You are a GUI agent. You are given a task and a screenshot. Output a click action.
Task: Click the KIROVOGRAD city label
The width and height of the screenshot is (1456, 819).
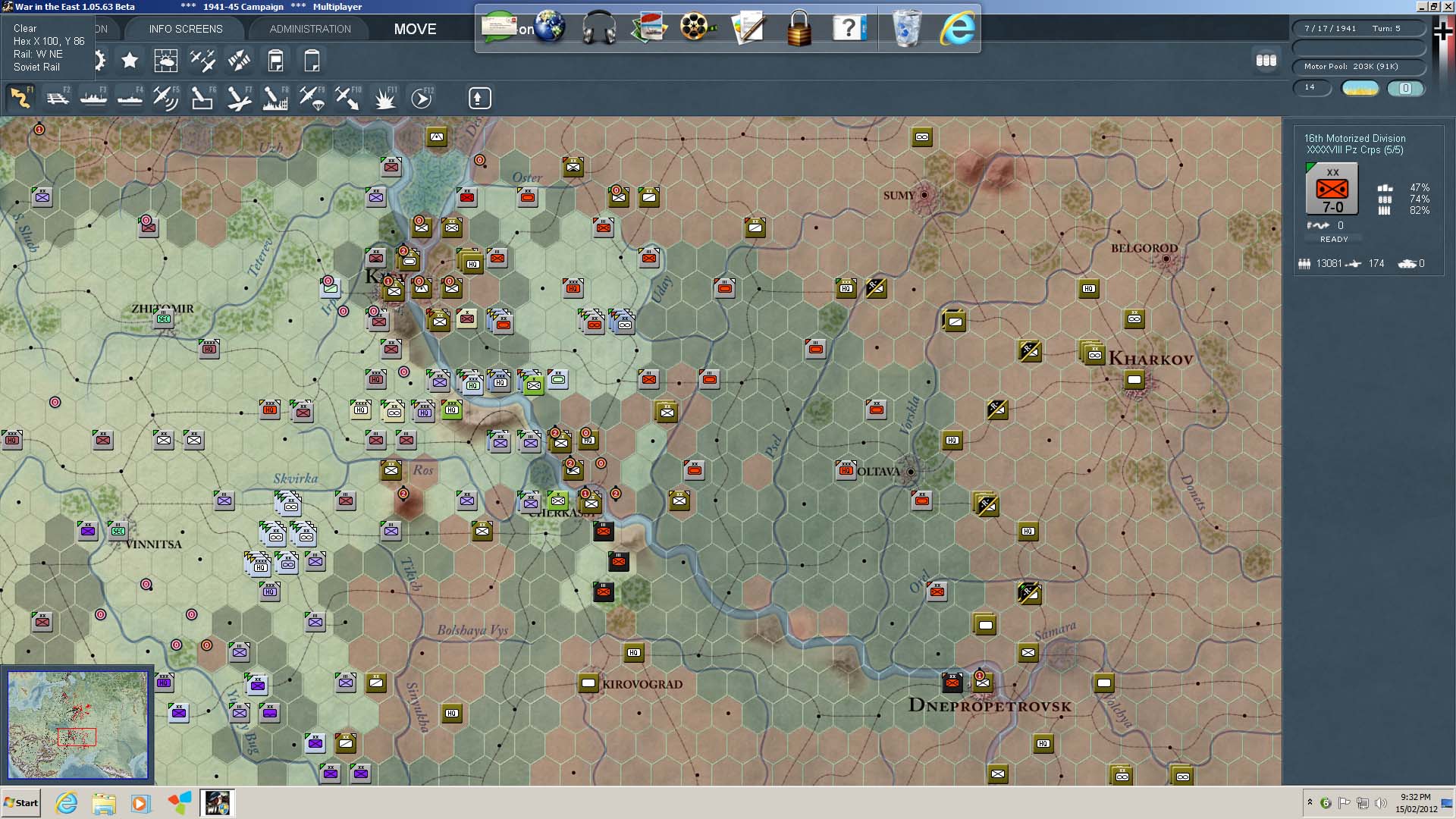click(x=642, y=684)
